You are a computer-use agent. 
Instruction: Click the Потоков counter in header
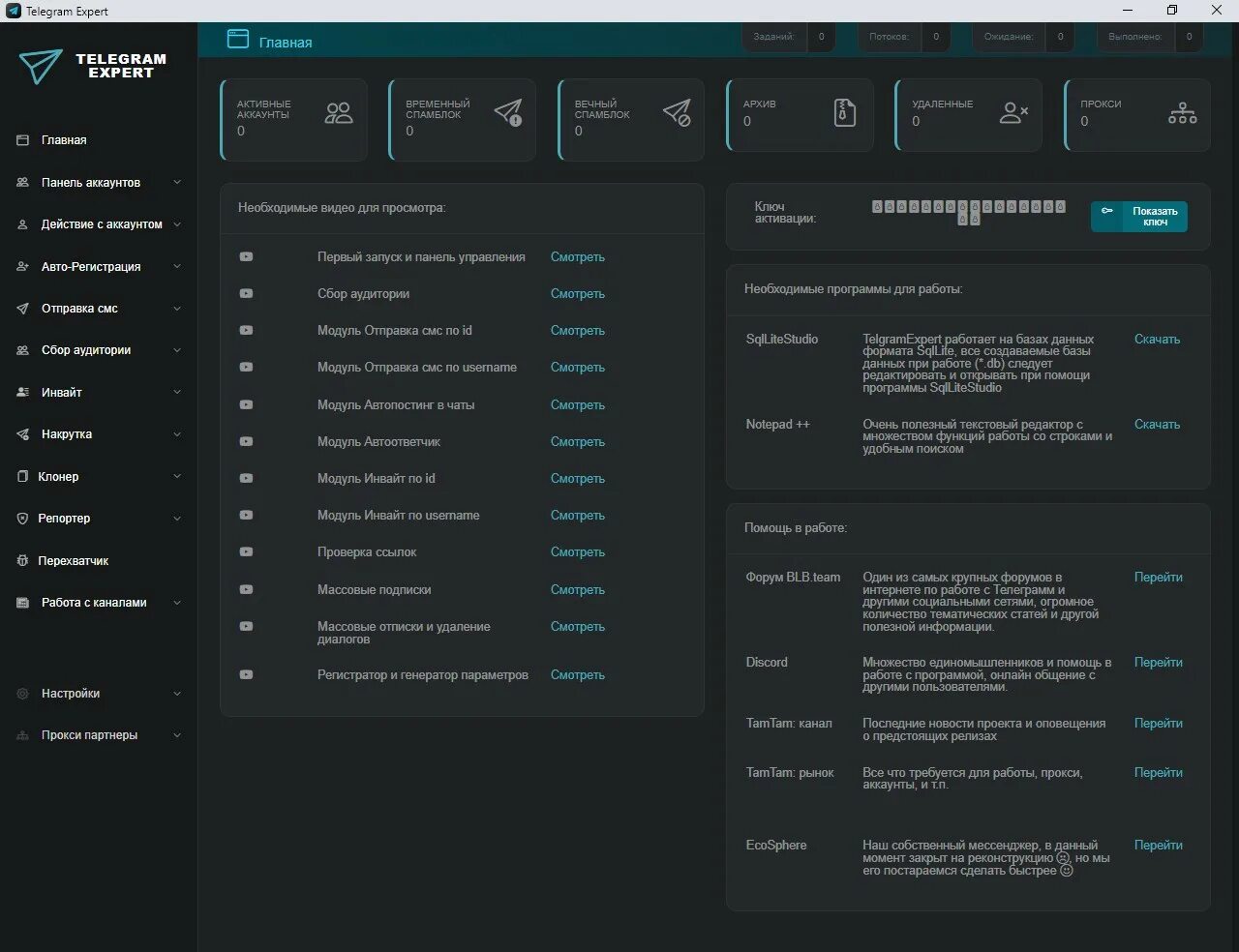(904, 37)
